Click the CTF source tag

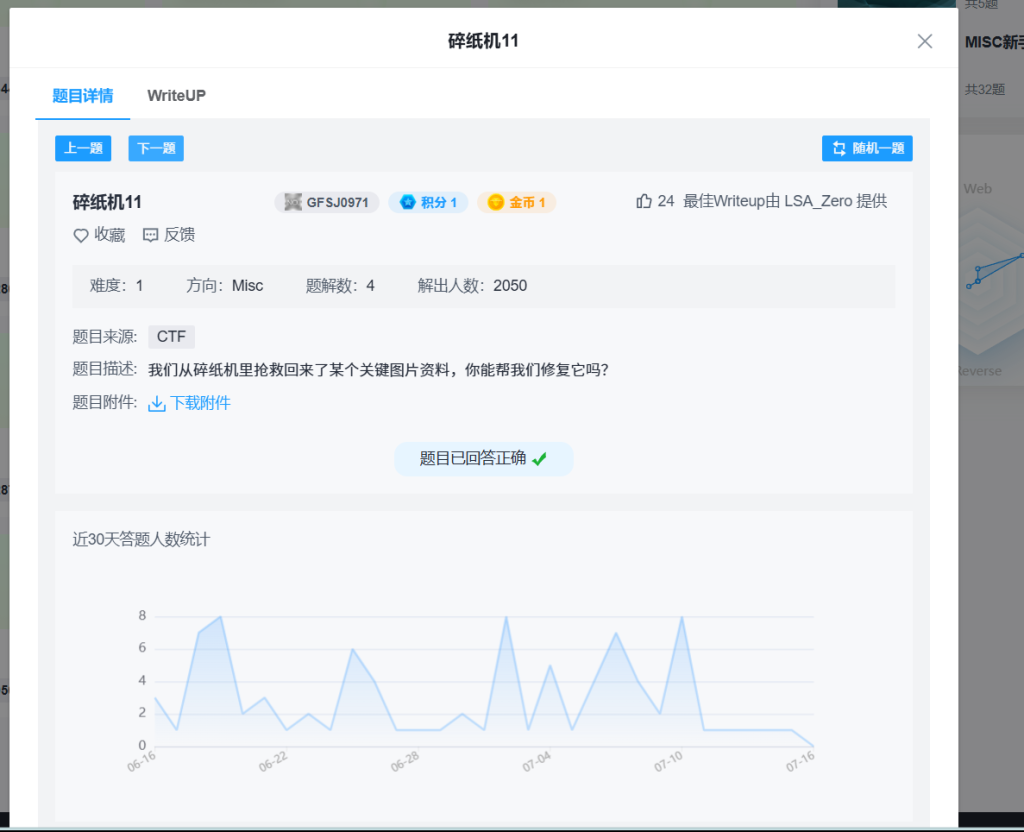[171, 337]
